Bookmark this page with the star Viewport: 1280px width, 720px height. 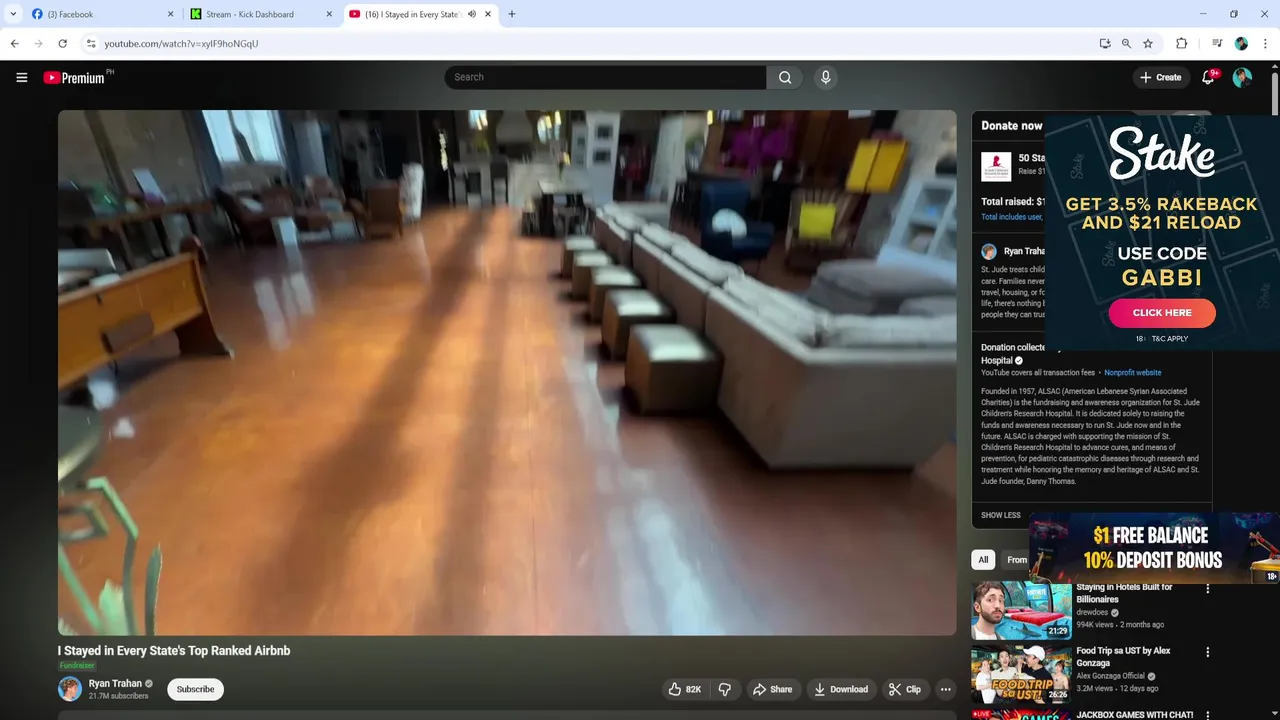(x=1148, y=43)
